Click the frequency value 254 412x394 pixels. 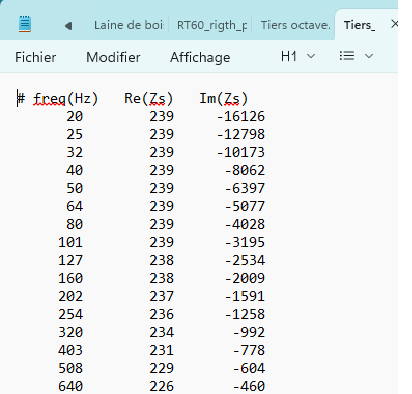(70, 314)
